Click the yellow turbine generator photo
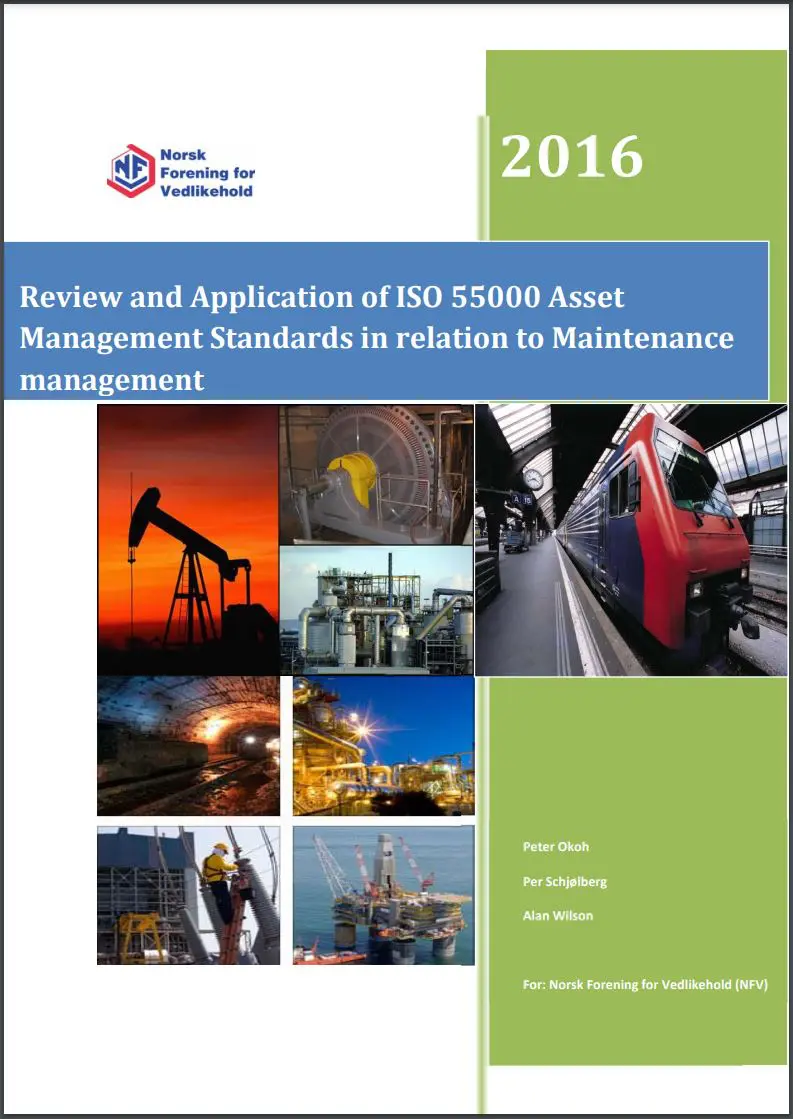This screenshot has height=1119, width=793. point(376,475)
